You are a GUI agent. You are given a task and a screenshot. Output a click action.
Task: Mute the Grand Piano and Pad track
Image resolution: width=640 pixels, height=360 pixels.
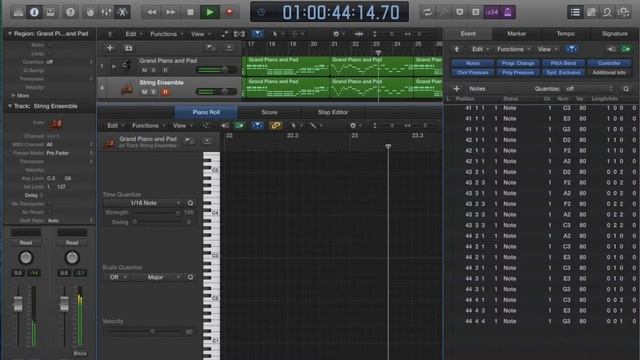pos(144,70)
